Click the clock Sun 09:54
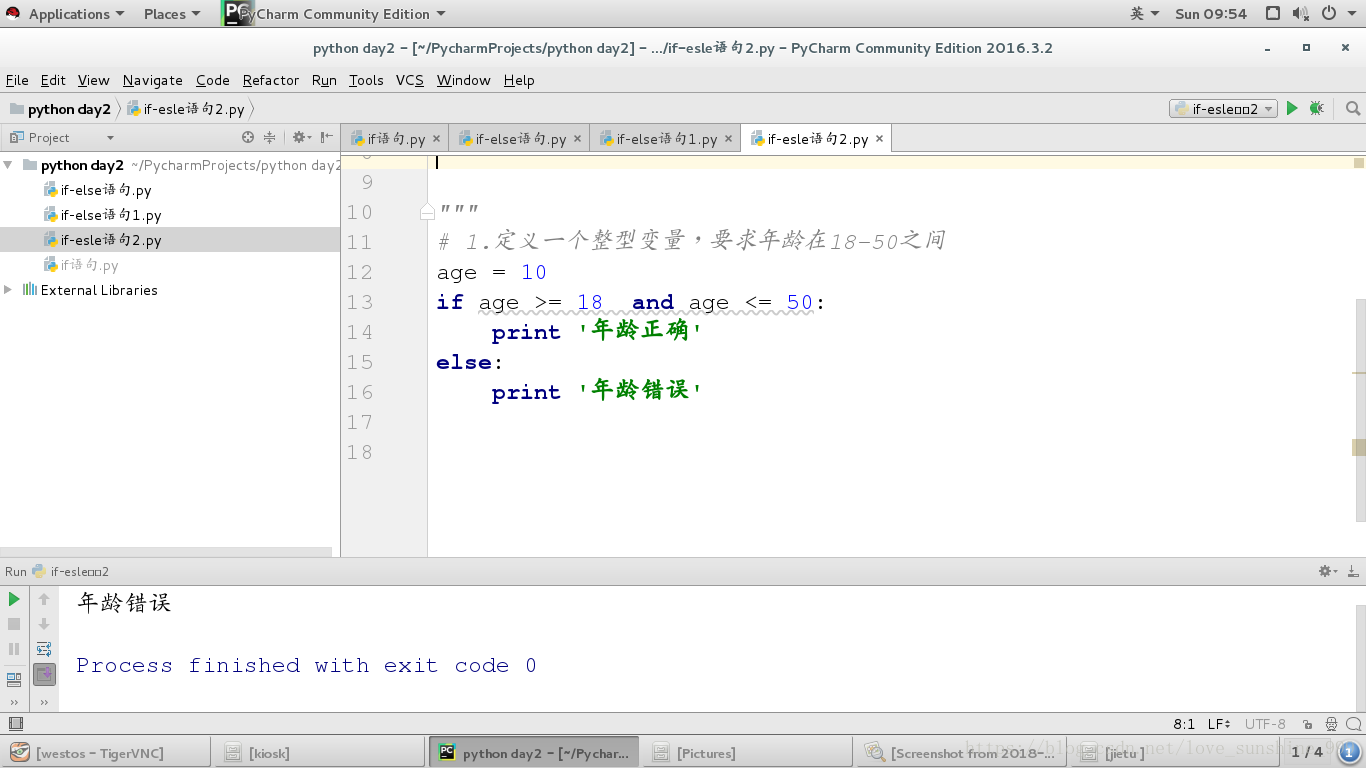Image resolution: width=1366 pixels, height=768 pixels. point(1211,14)
